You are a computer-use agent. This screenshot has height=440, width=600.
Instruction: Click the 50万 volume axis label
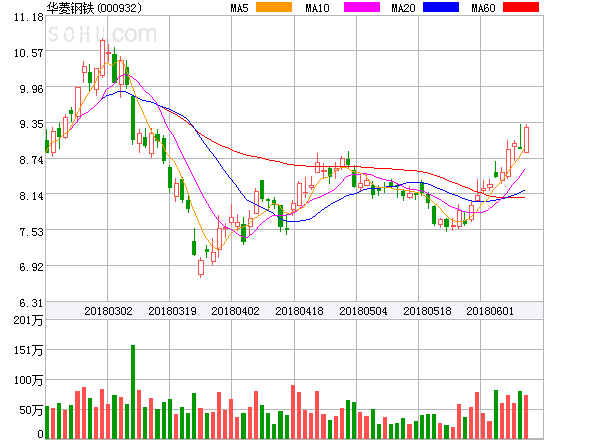click(x=31, y=410)
